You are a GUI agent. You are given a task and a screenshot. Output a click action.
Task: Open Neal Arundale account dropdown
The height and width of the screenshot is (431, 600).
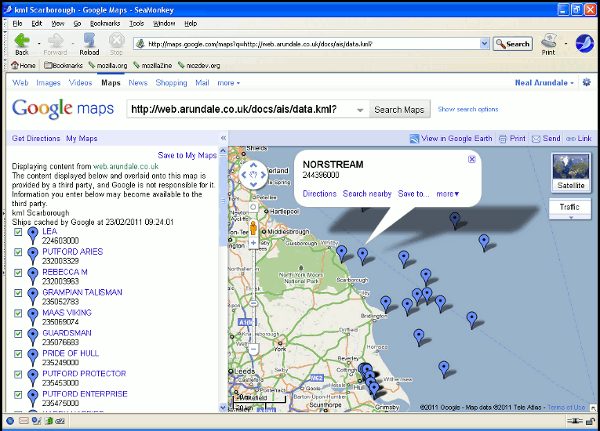(544, 83)
